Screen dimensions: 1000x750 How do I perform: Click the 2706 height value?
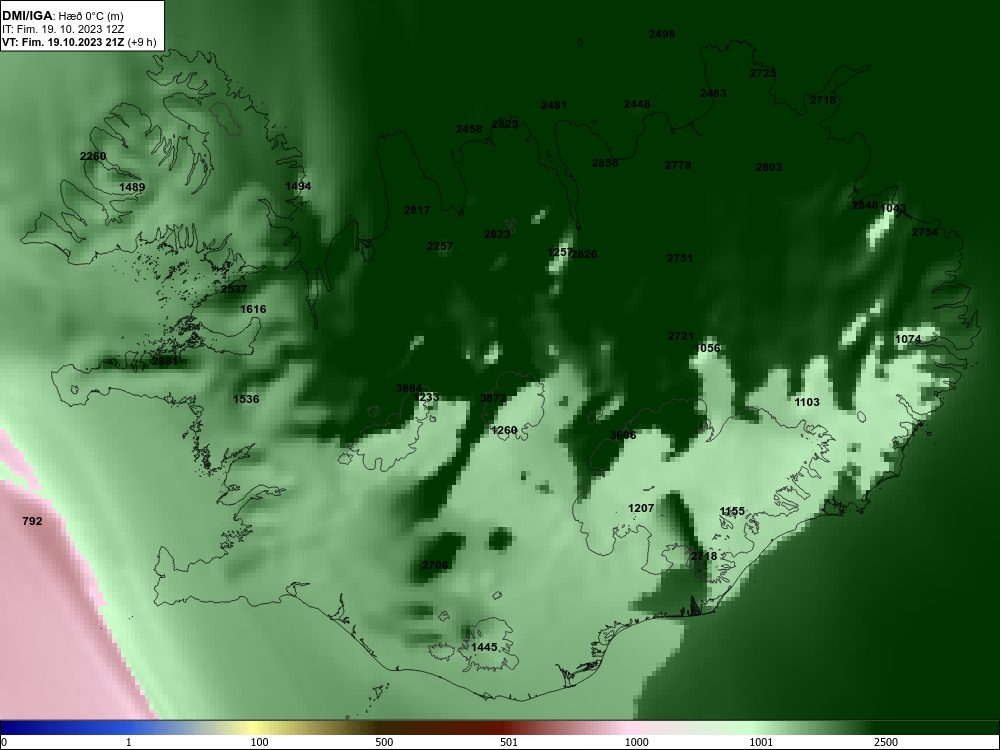point(435,565)
